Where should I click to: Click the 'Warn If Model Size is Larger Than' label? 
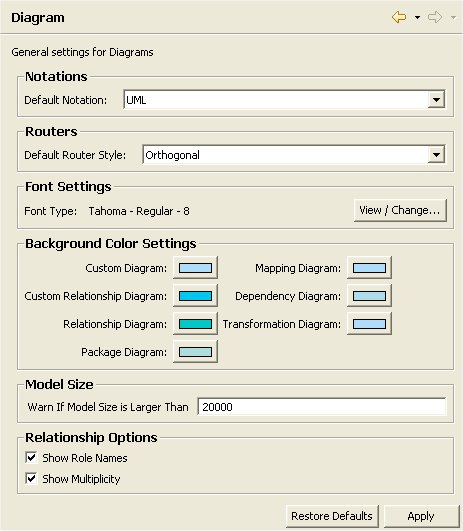point(108,407)
